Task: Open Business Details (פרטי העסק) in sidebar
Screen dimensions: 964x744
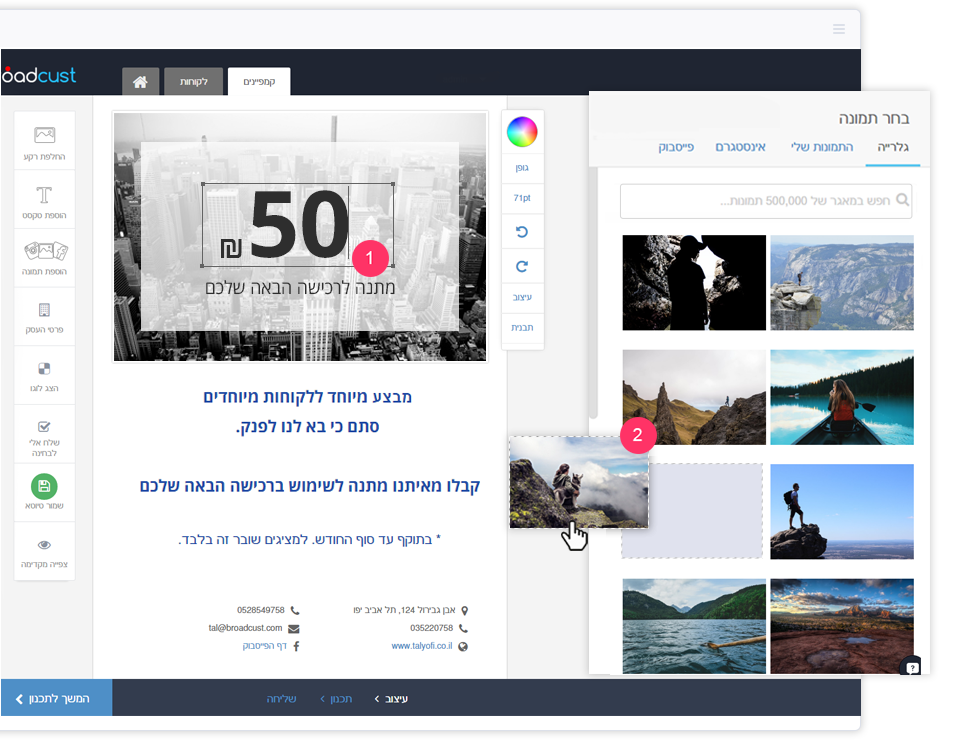Action: (x=44, y=310)
